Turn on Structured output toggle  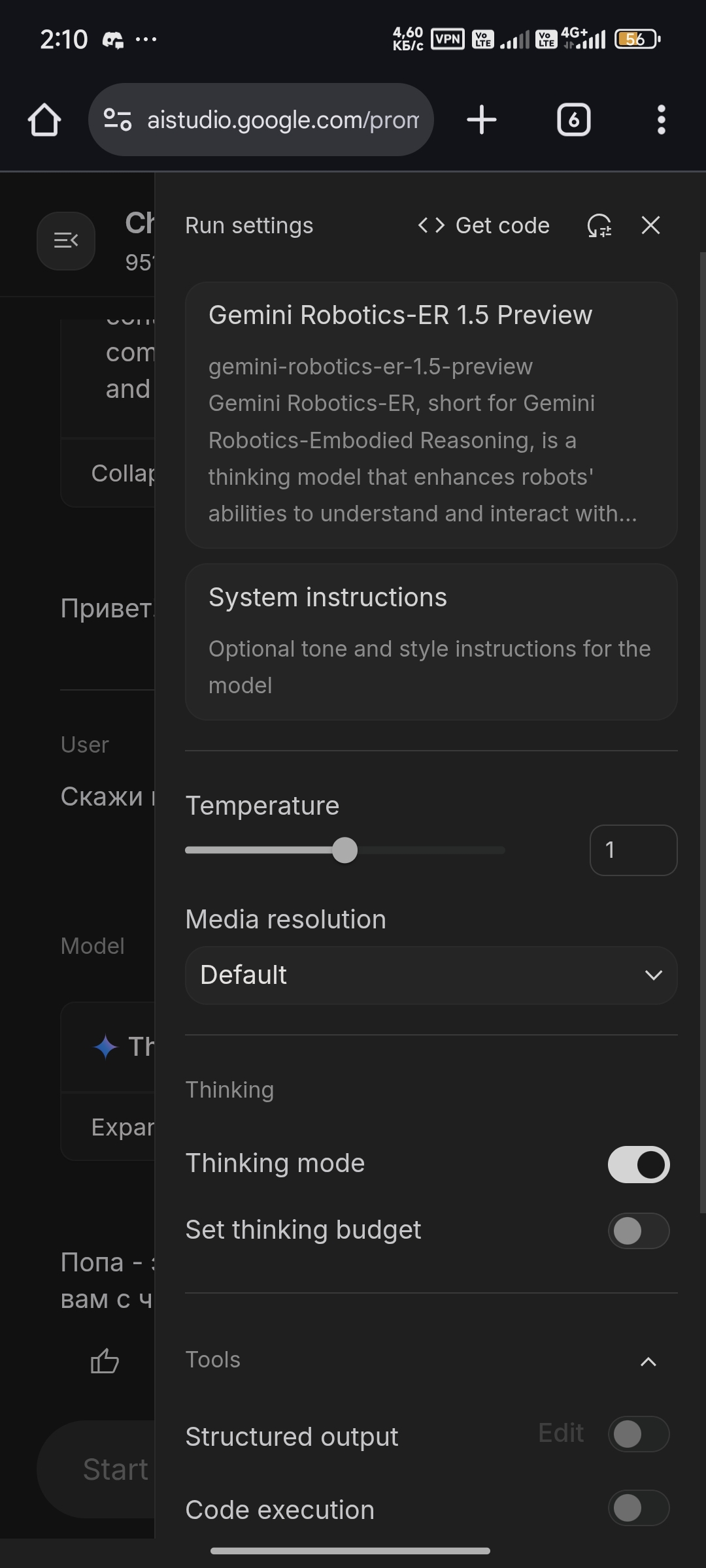click(638, 1434)
